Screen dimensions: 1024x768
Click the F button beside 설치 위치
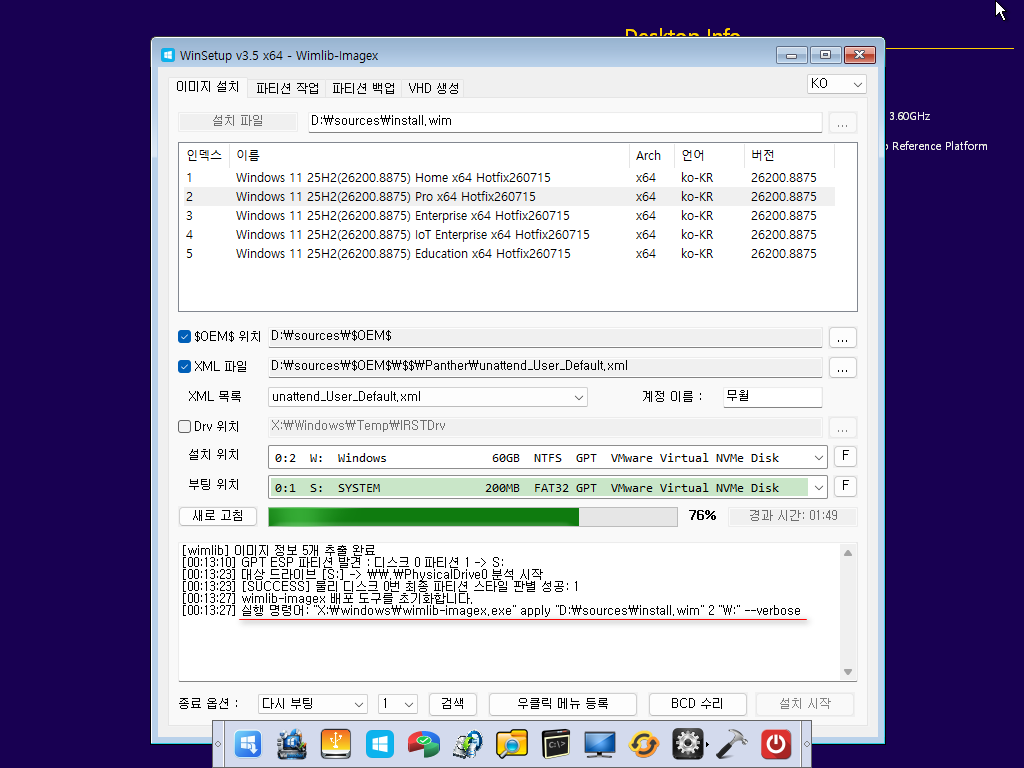[845, 456]
